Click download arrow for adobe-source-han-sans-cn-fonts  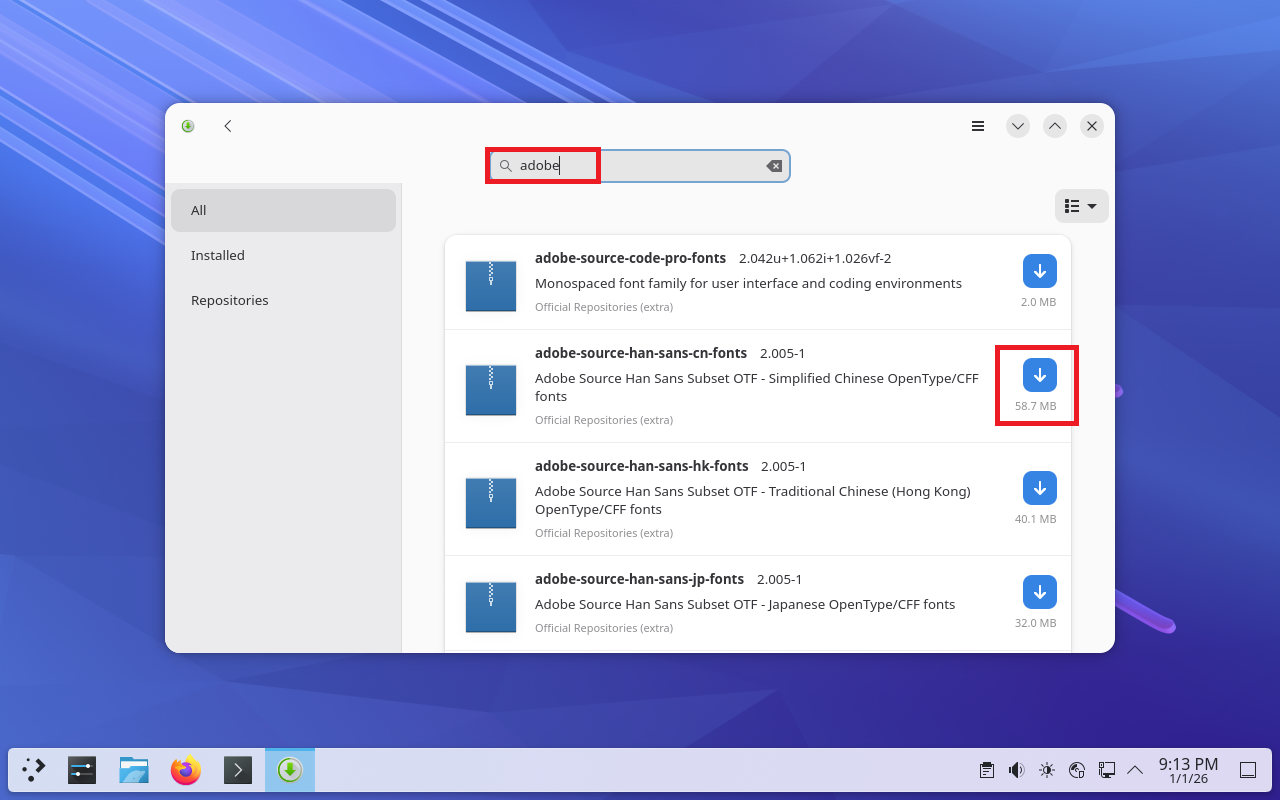click(1039, 375)
